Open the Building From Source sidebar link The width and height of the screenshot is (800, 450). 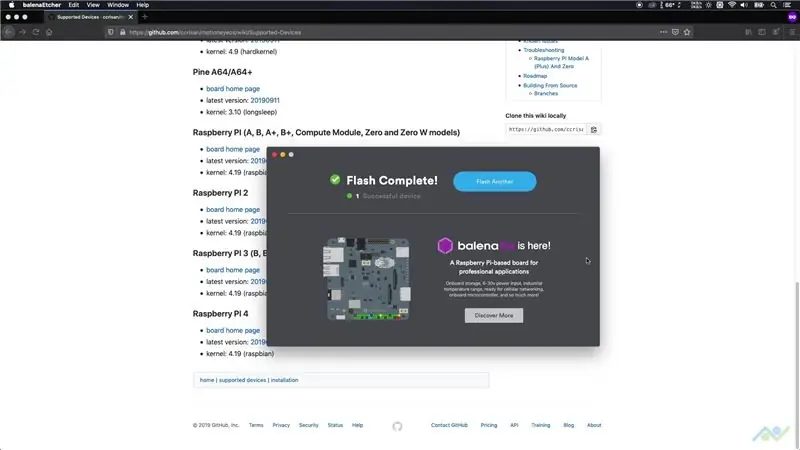[x=550, y=86]
